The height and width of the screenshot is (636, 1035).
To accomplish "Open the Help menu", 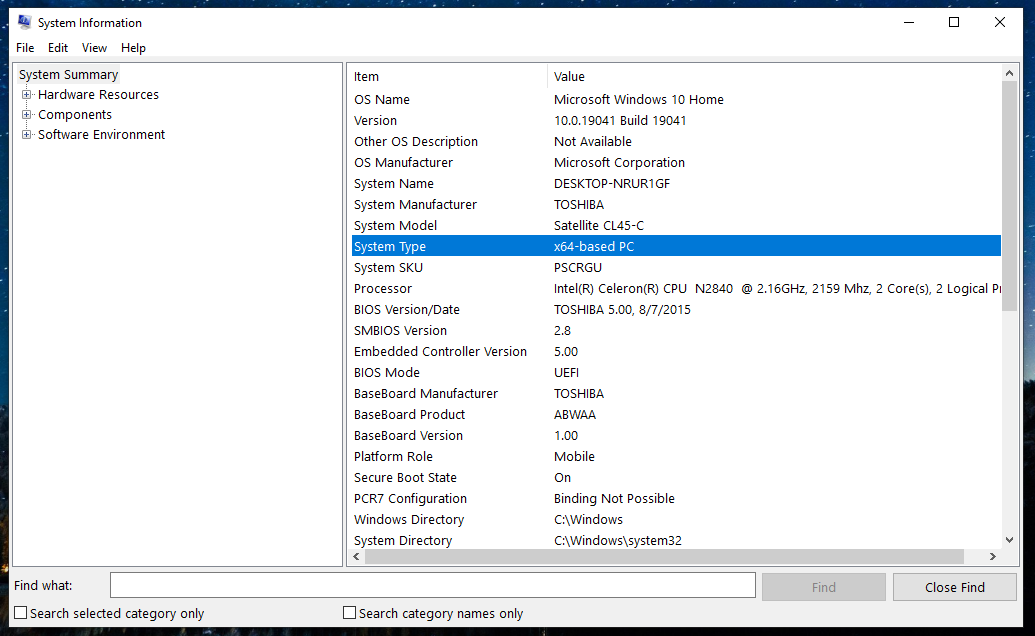I will coord(133,48).
